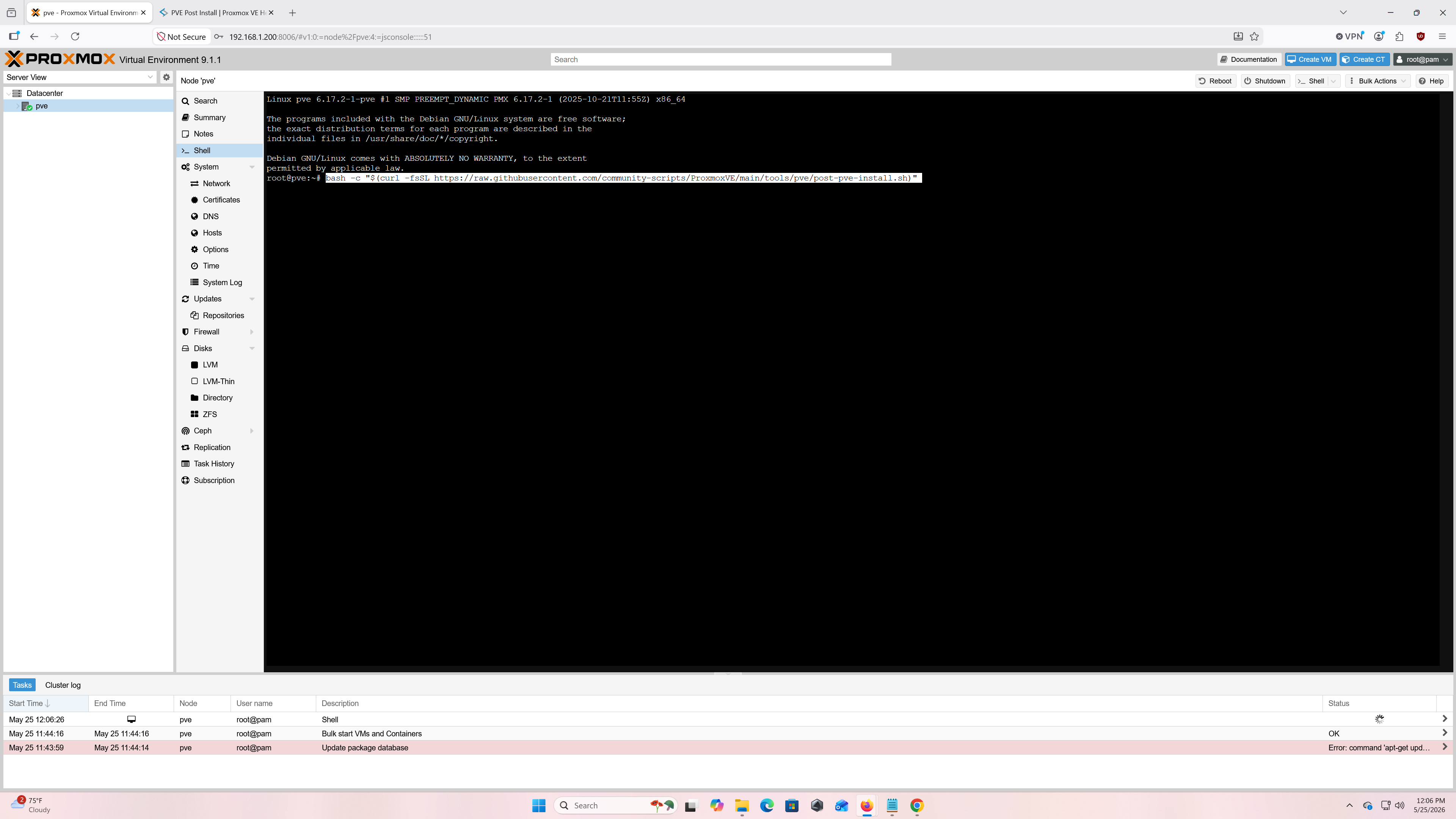Select Datacenter in resource tree
This screenshot has height=819, width=1456.
pyautogui.click(x=44, y=93)
